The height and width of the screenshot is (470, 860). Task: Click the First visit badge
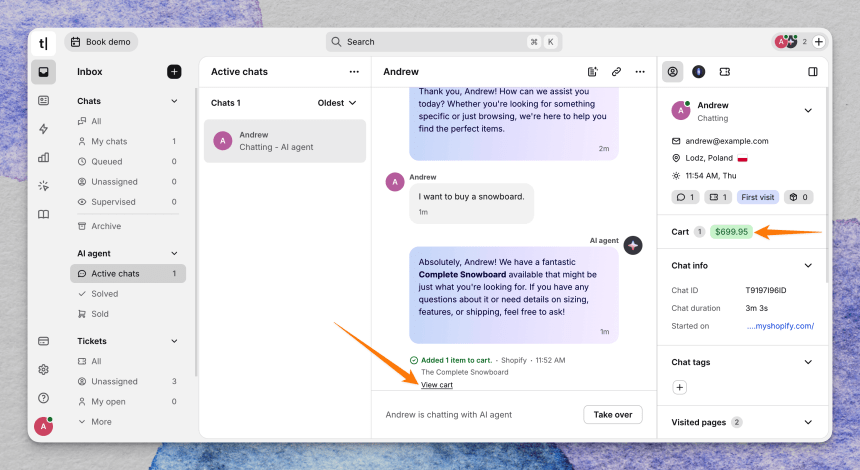coord(757,197)
